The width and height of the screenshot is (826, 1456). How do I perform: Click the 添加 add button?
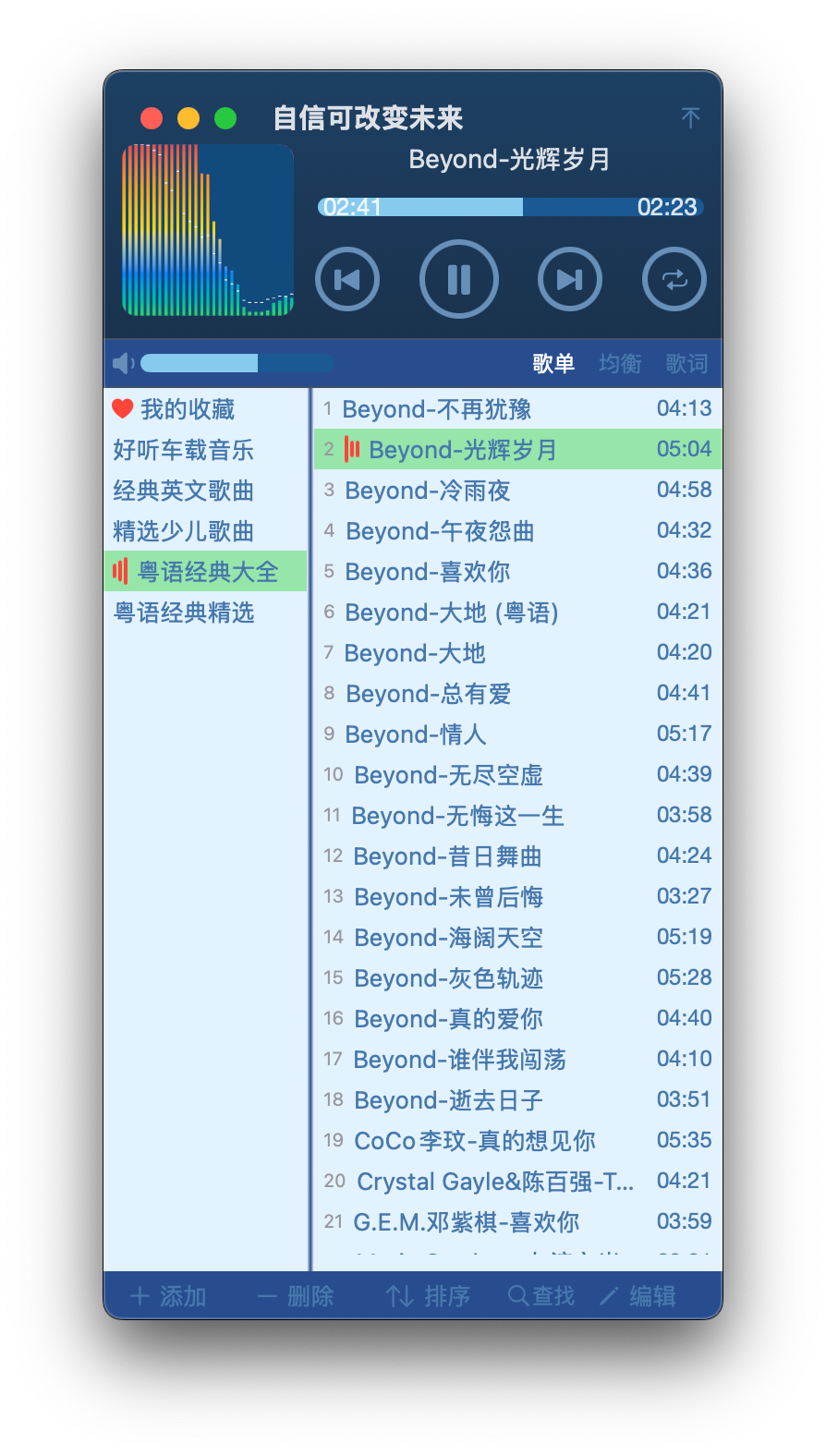pos(168,1296)
